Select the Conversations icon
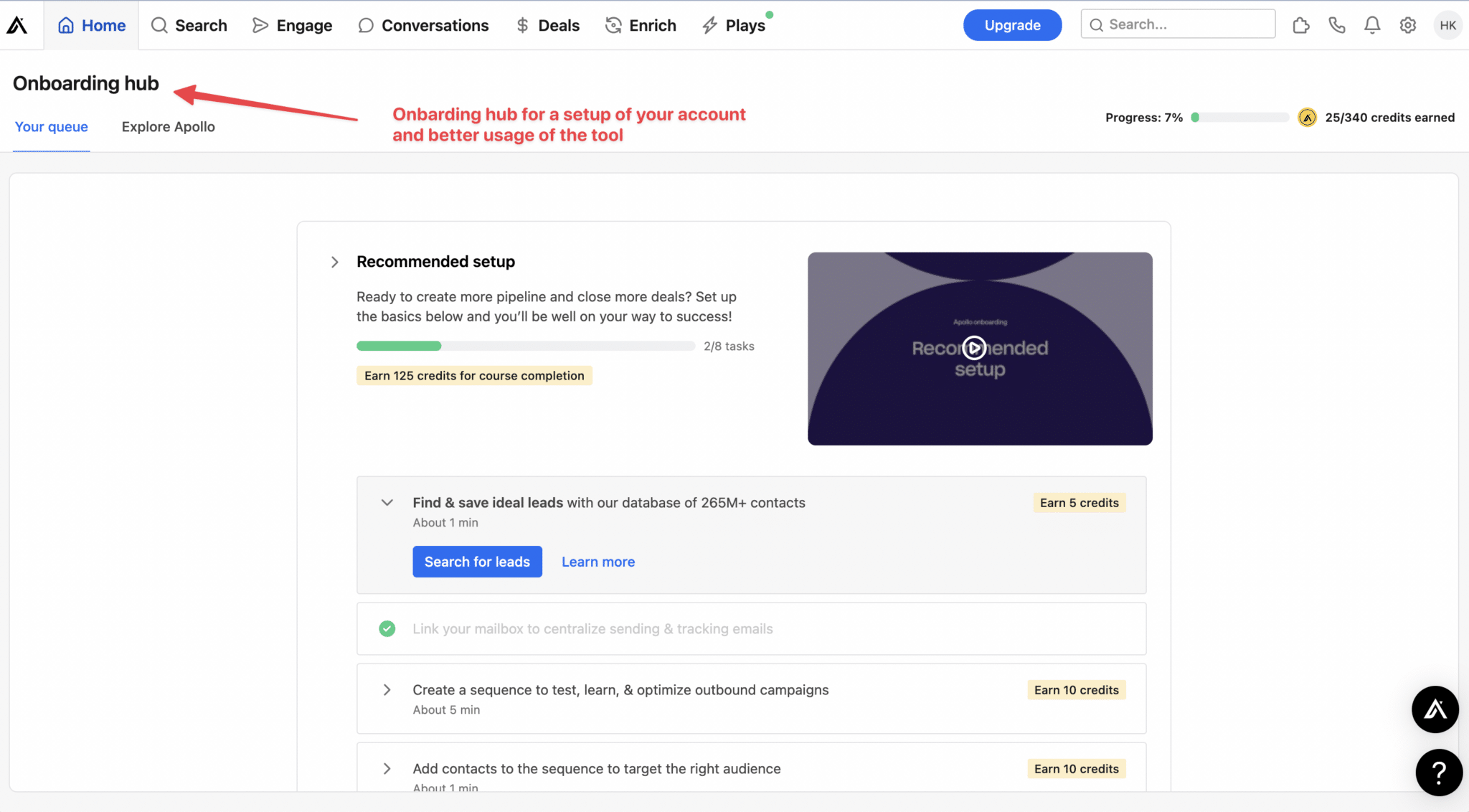The image size is (1469, 812). 366,24
